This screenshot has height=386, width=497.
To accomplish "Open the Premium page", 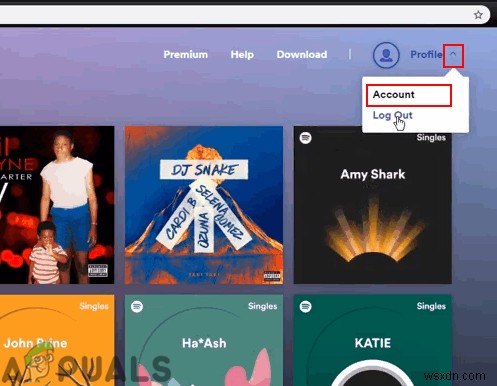I will click(186, 54).
